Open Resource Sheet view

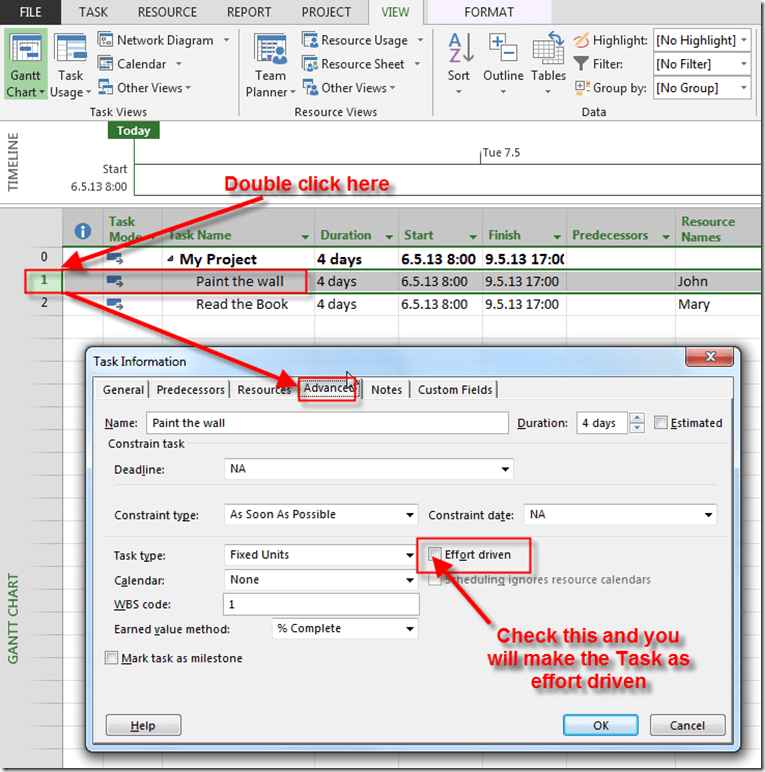pyautogui.click(x=311, y=64)
